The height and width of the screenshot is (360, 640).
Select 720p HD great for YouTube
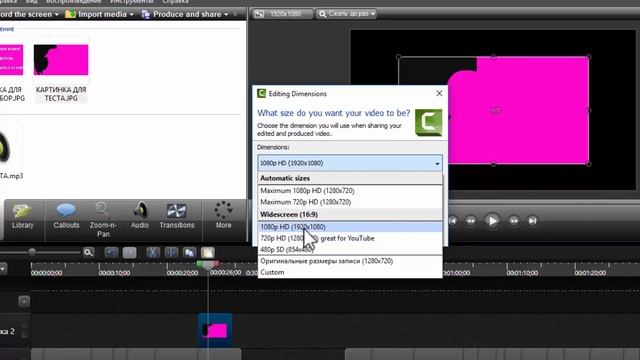350,238
